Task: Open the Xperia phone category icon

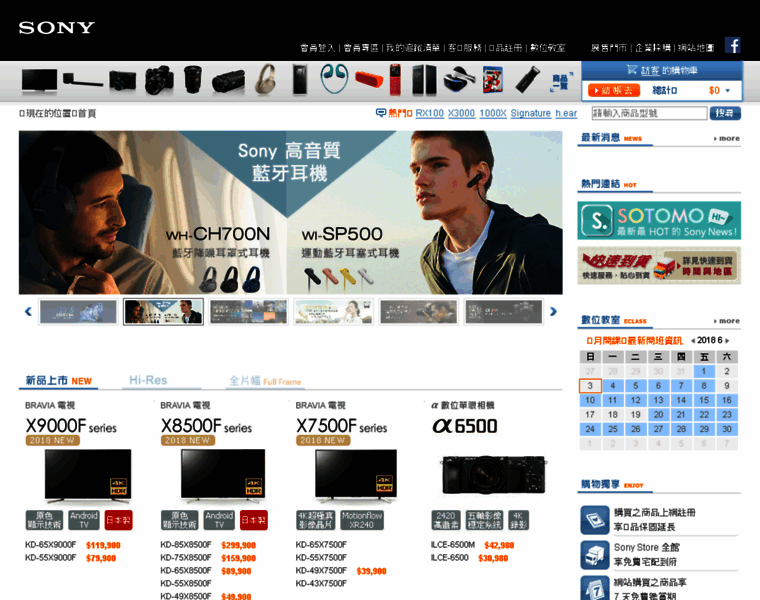Action: 300,80
